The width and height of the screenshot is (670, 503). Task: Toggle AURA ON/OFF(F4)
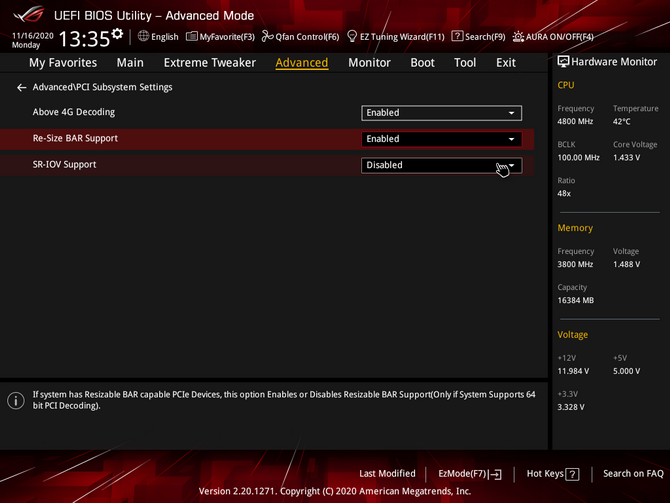coord(559,37)
